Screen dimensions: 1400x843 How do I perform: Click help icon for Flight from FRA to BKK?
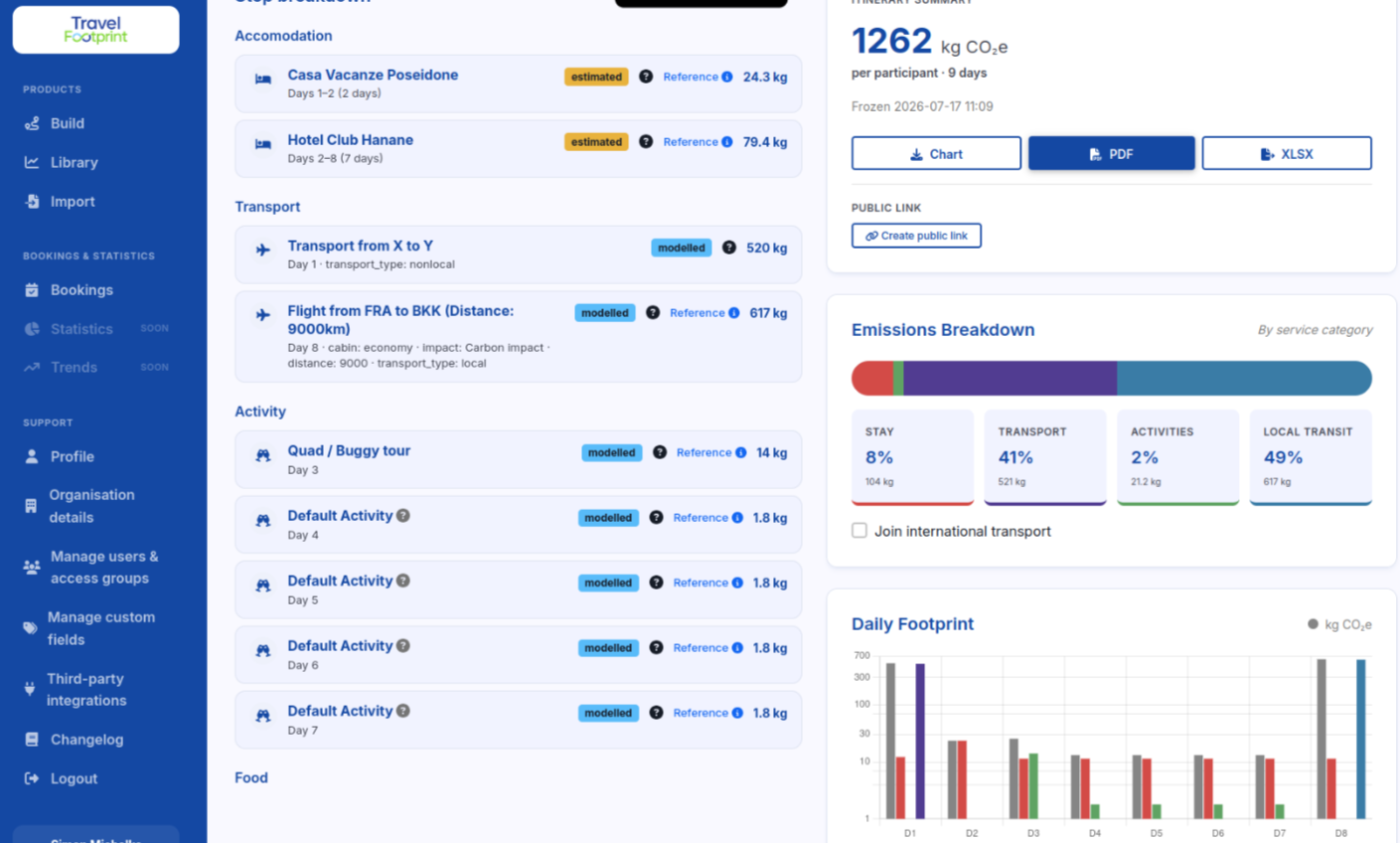coord(653,312)
